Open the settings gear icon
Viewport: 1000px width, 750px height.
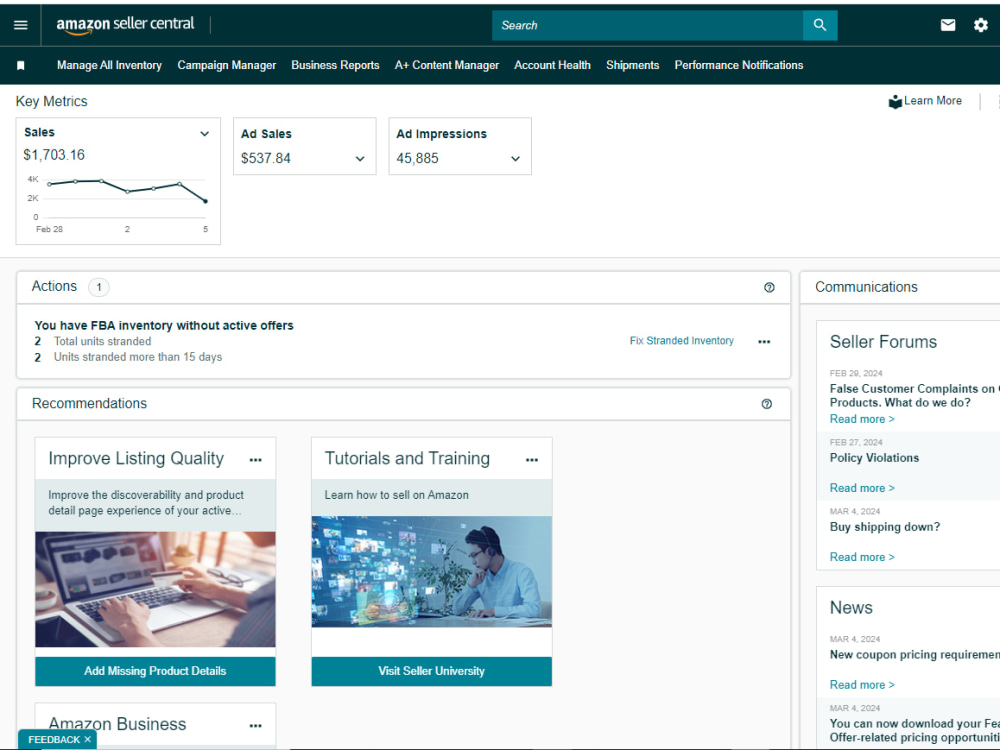click(x=981, y=25)
